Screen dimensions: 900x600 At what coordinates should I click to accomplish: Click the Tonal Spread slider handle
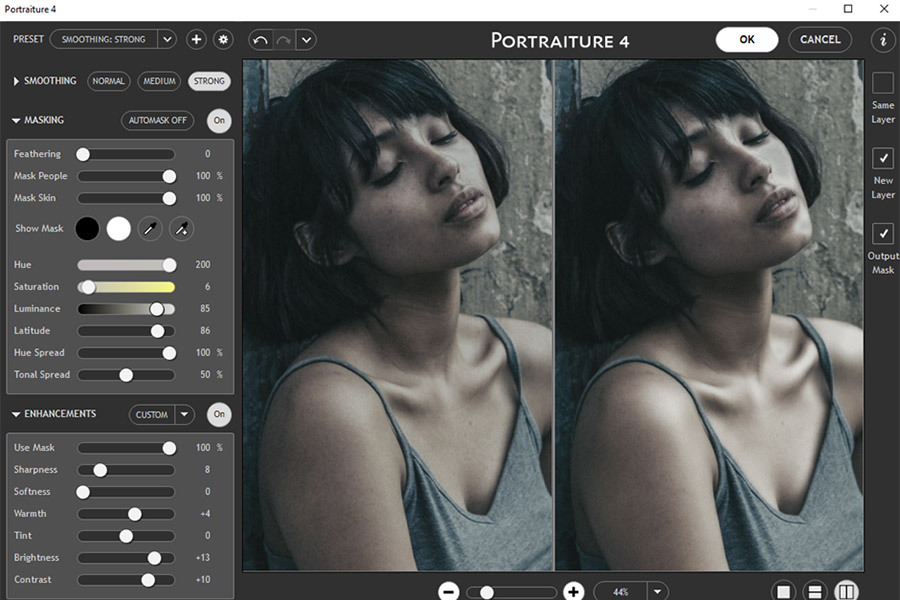pyautogui.click(x=126, y=375)
